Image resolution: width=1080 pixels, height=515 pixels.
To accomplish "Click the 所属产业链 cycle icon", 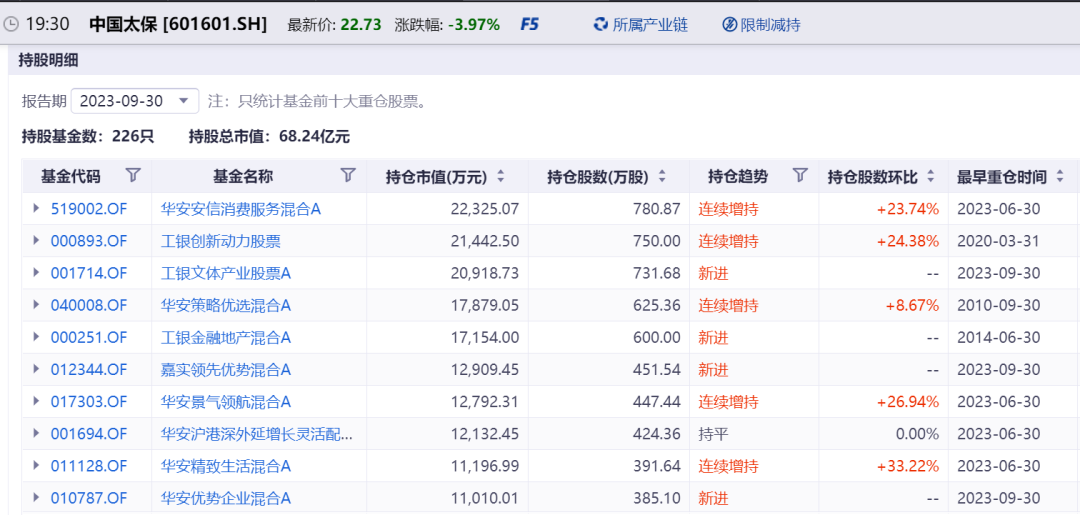I will (x=601, y=25).
